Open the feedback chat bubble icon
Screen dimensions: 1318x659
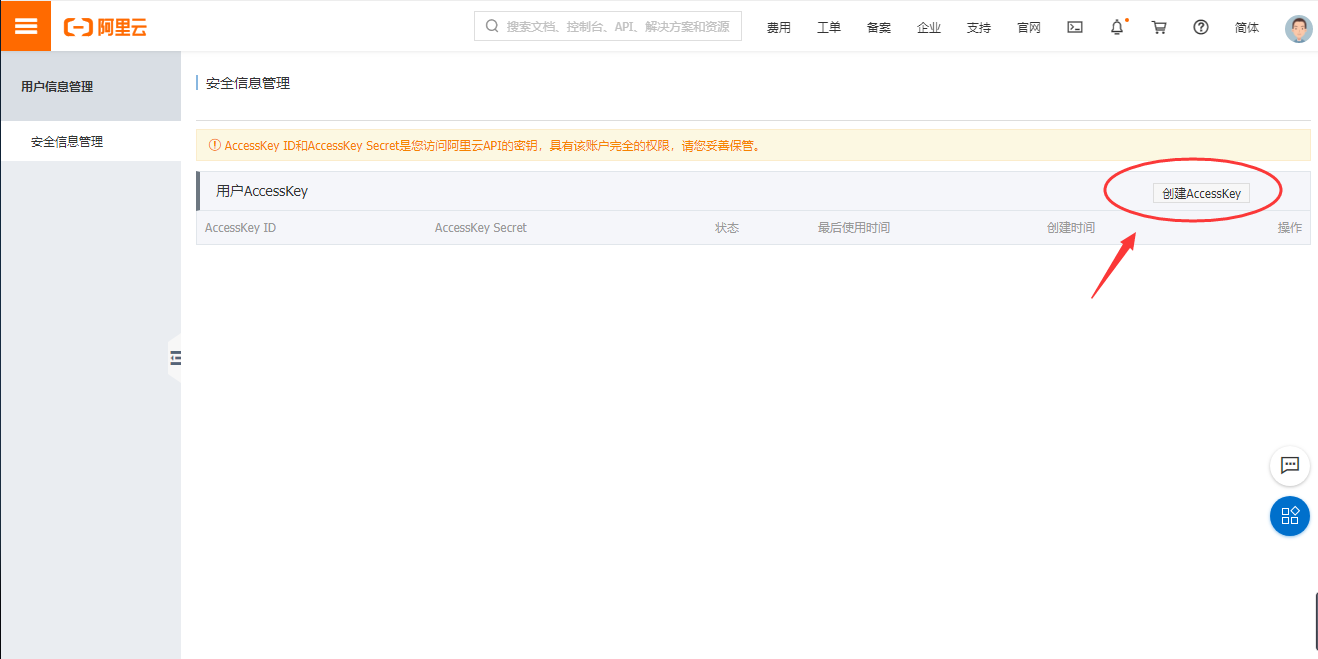coord(1289,466)
